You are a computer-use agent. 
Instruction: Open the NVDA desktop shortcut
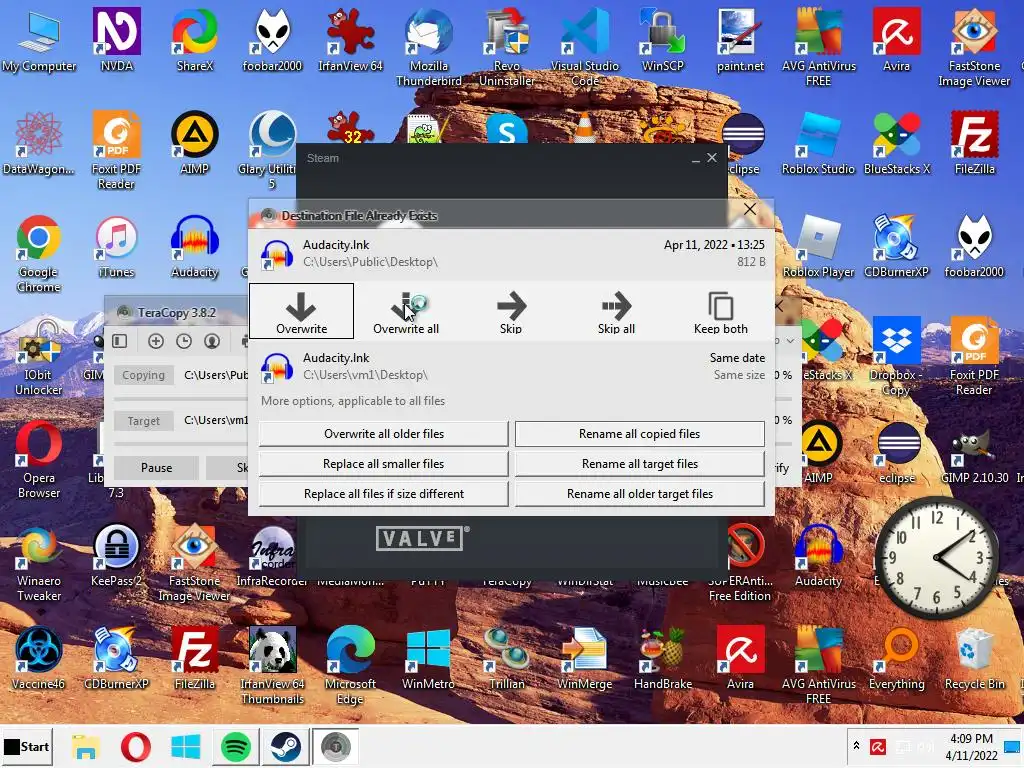[116, 39]
